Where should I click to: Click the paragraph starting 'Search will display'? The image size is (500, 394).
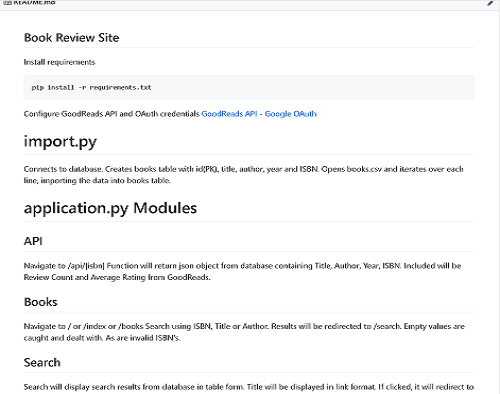(x=249, y=387)
